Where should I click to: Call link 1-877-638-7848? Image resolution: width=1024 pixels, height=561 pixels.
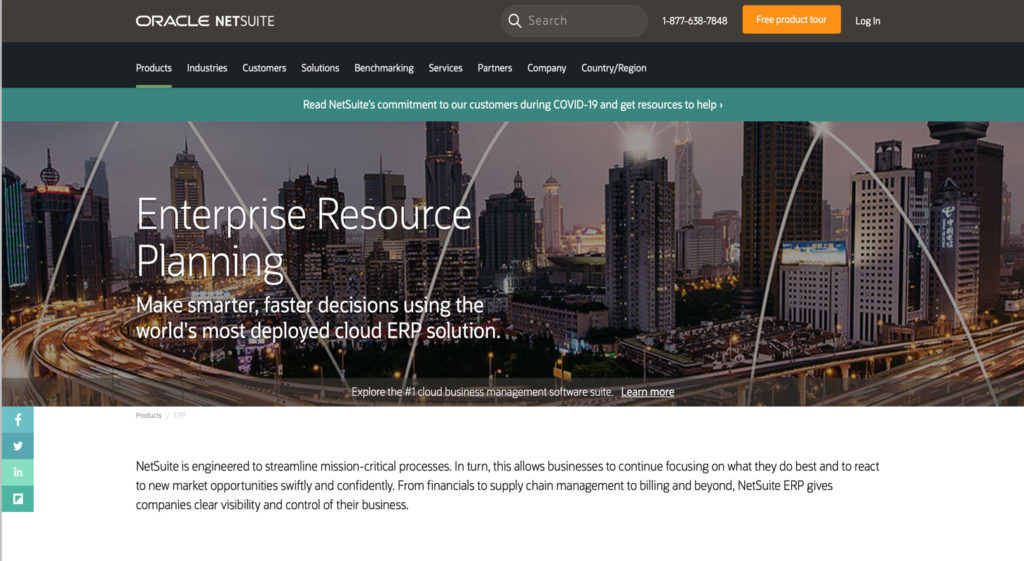click(694, 21)
